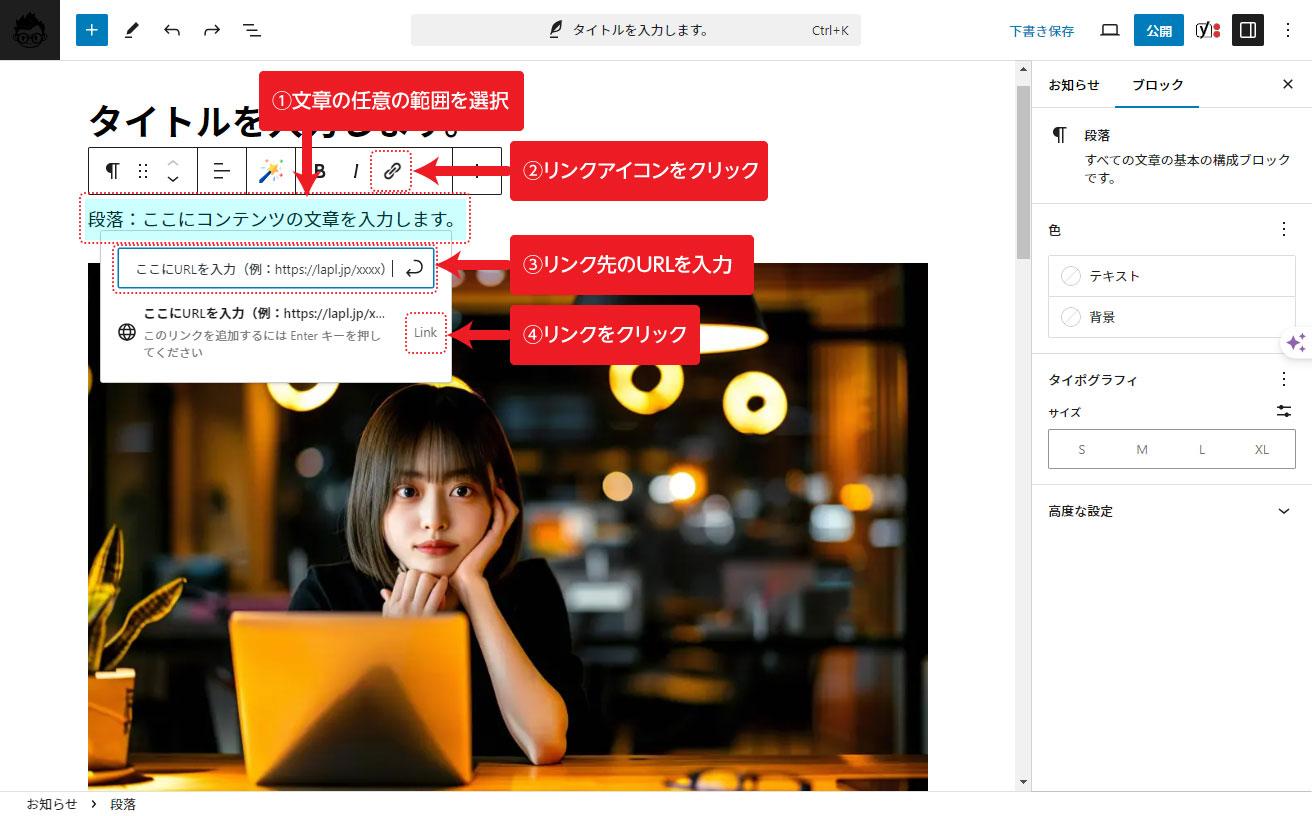Open the block inserter with the plus icon
The width and height of the screenshot is (1312, 816).
(x=91, y=30)
